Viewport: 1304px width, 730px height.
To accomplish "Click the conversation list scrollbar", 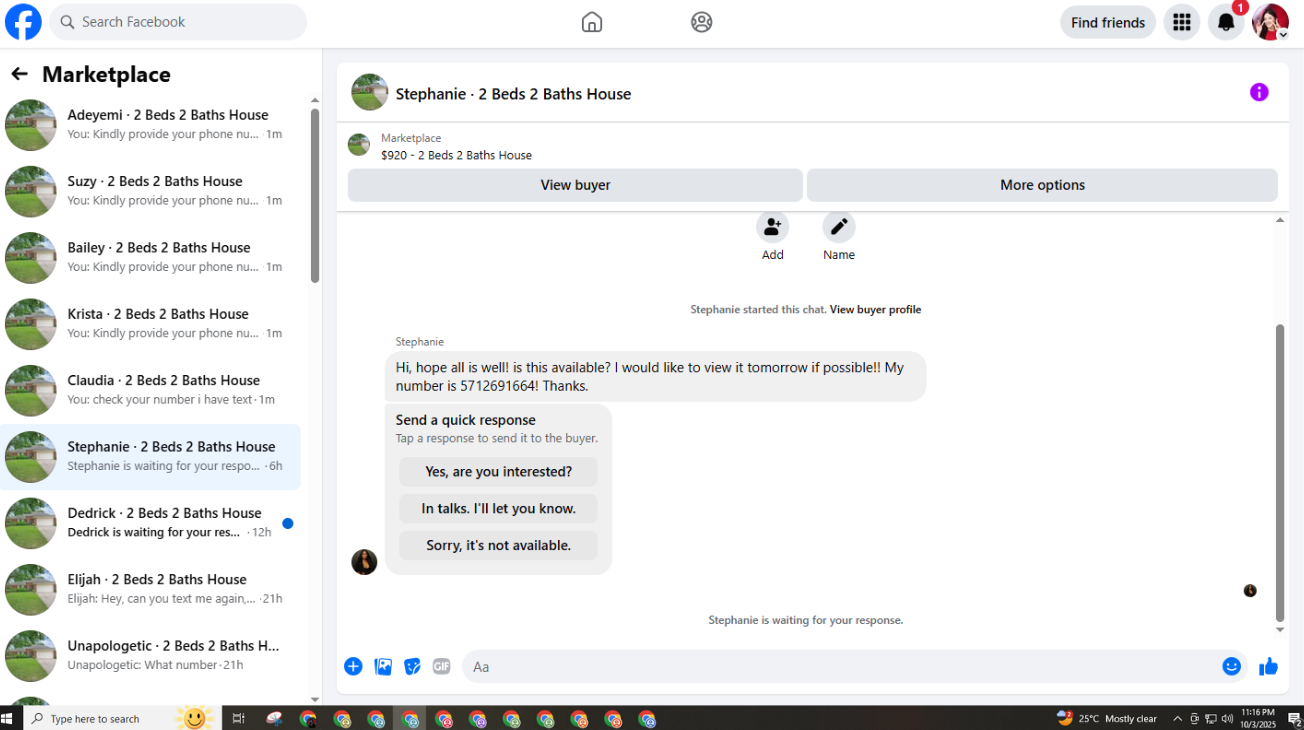I will pos(315,195).
